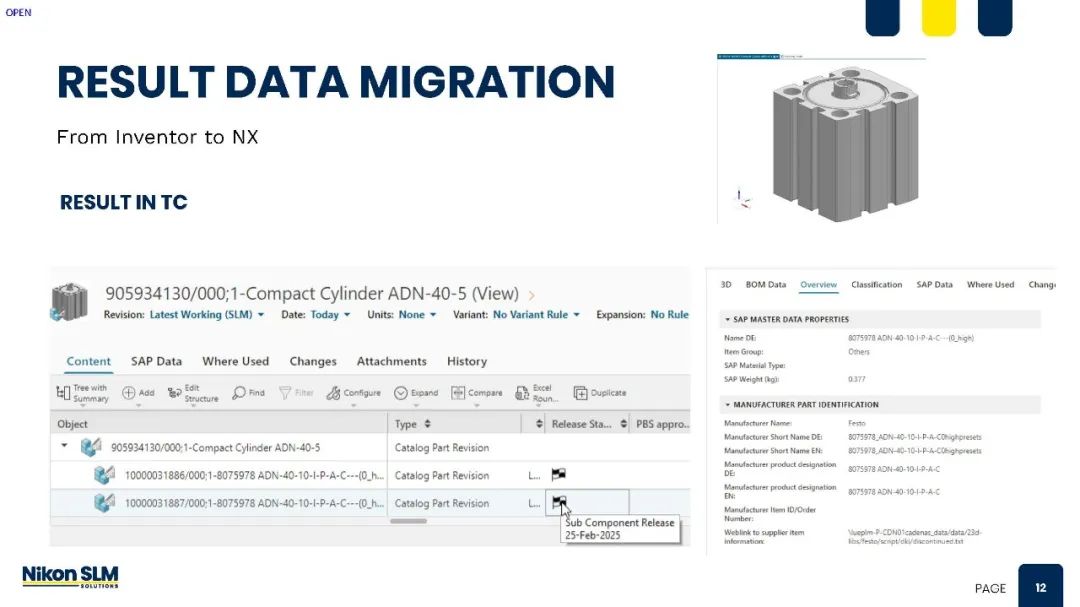Open Where Used tab beside Changes
The width and height of the screenshot is (1080, 607).
(x=236, y=361)
